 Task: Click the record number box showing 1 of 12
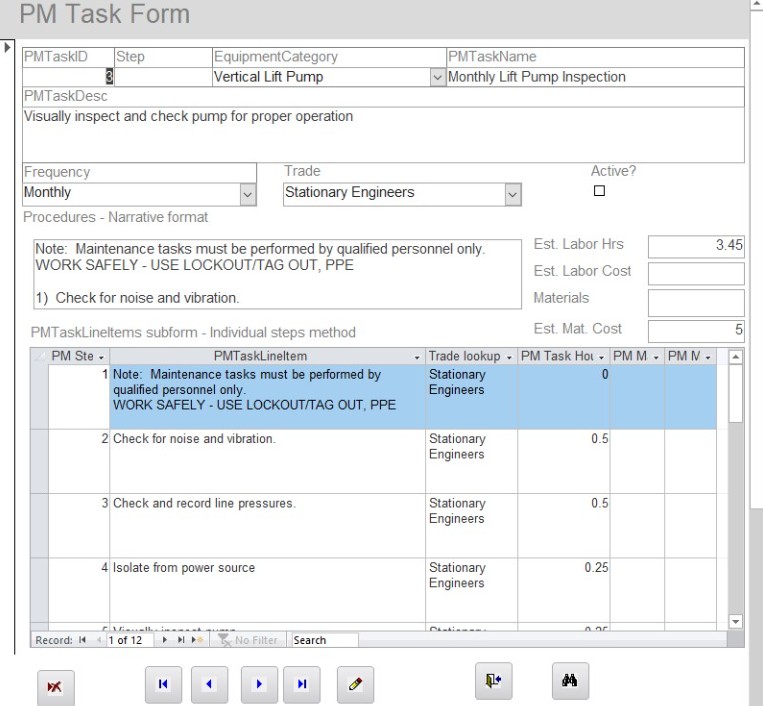pyautogui.click(x=129, y=640)
